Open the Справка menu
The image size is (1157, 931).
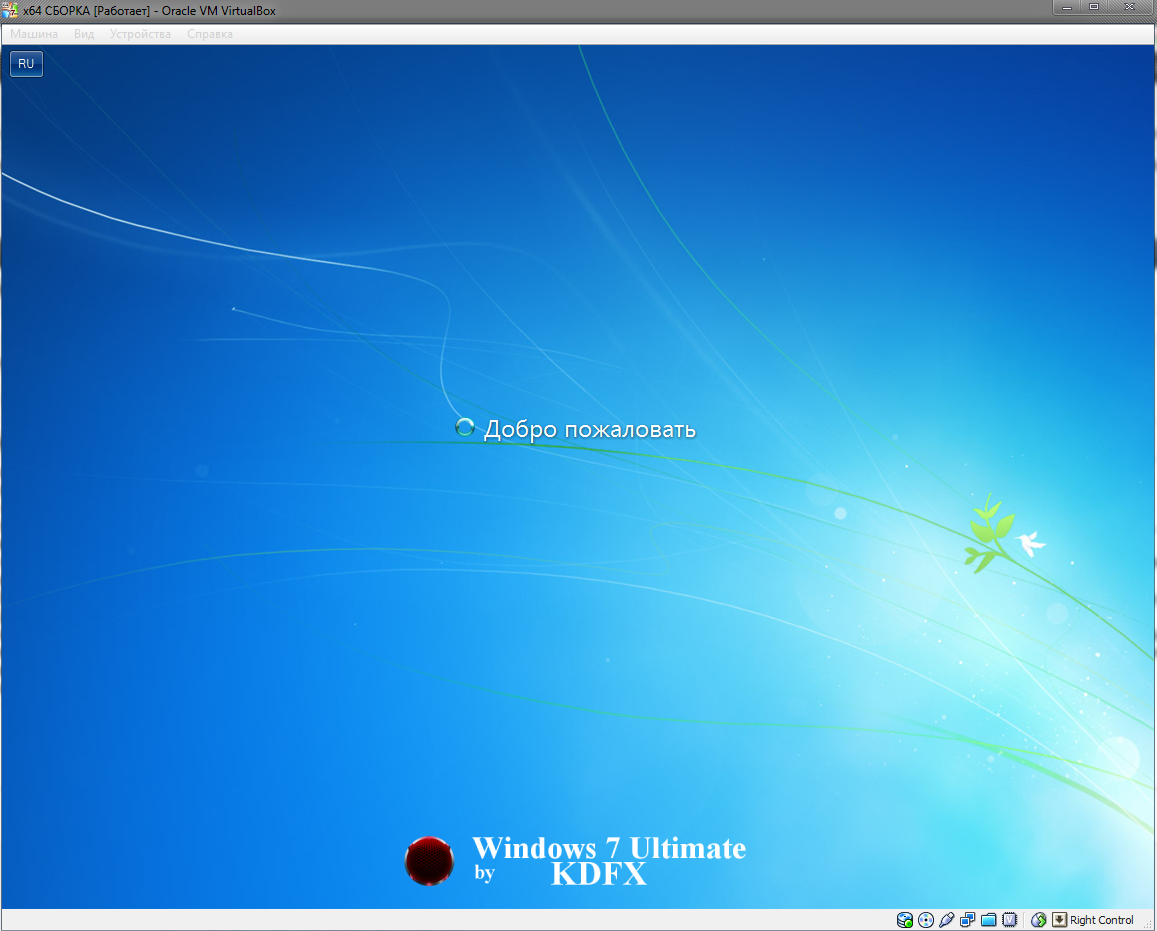pyautogui.click(x=210, y=34)
